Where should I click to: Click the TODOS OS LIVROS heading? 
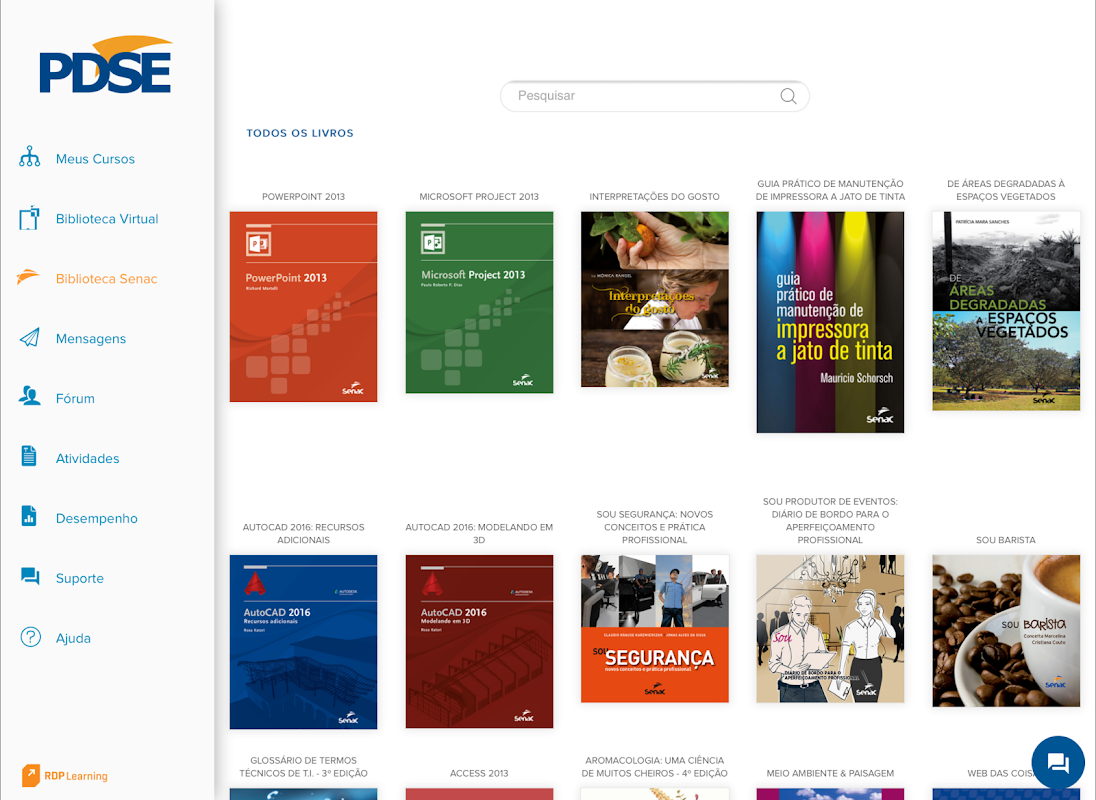click(x=300, y=133)
